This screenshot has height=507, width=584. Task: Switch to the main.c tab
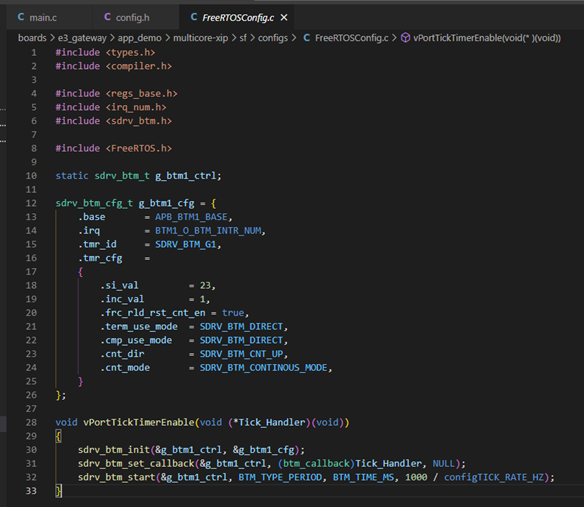(43, 18)
